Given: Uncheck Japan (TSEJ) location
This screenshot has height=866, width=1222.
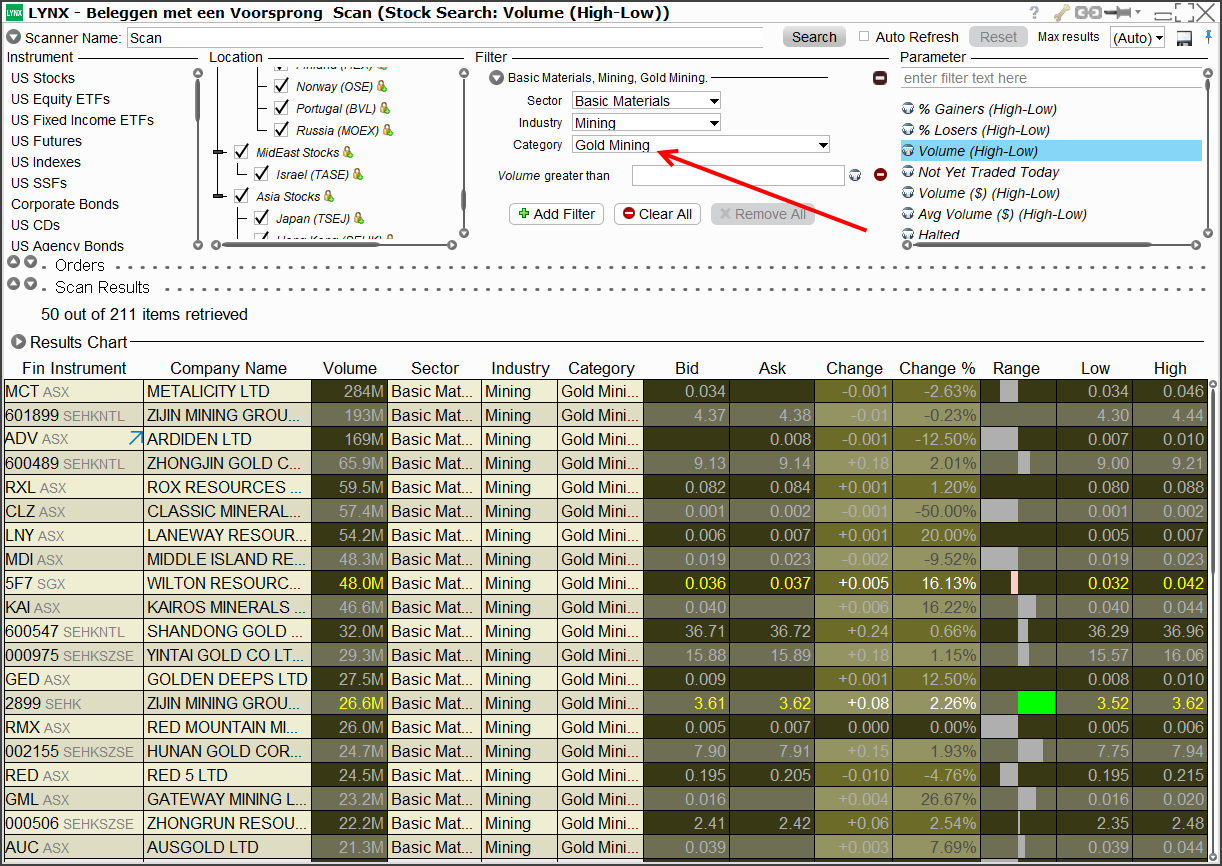Looking at the screenshot, I should click(x=261, y=218).
